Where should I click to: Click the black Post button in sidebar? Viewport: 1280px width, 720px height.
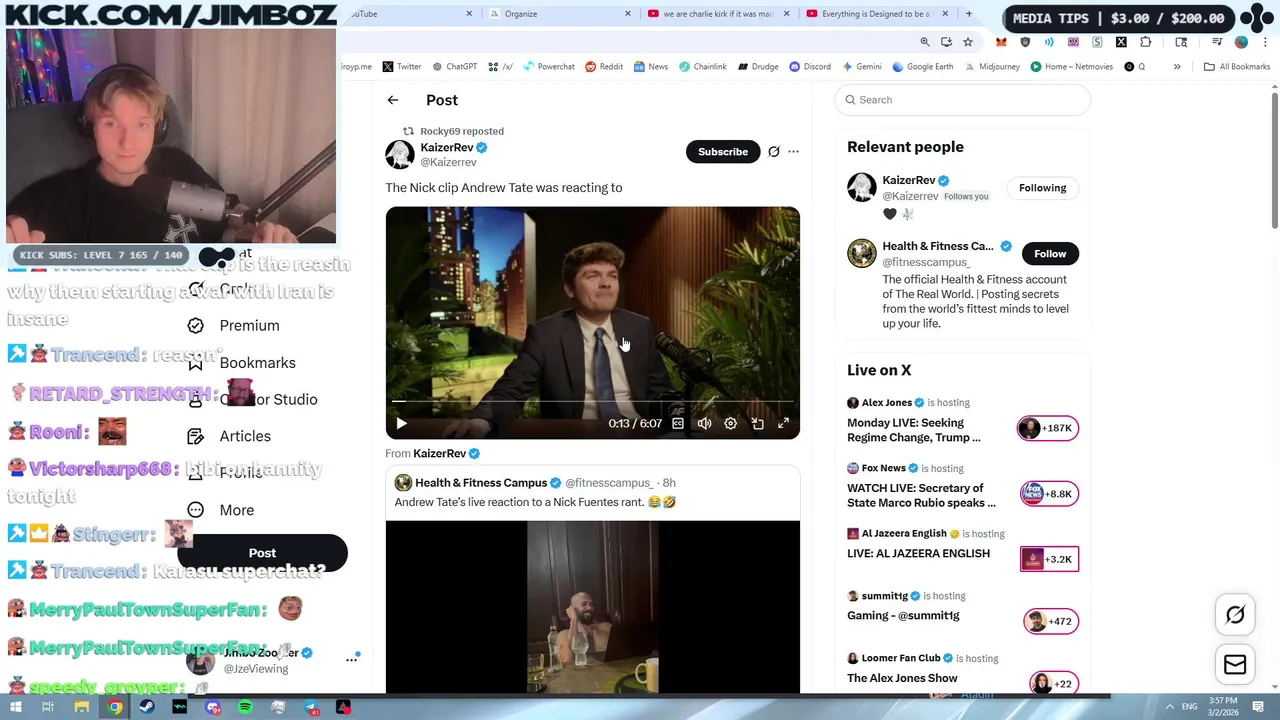pos(262,553)
